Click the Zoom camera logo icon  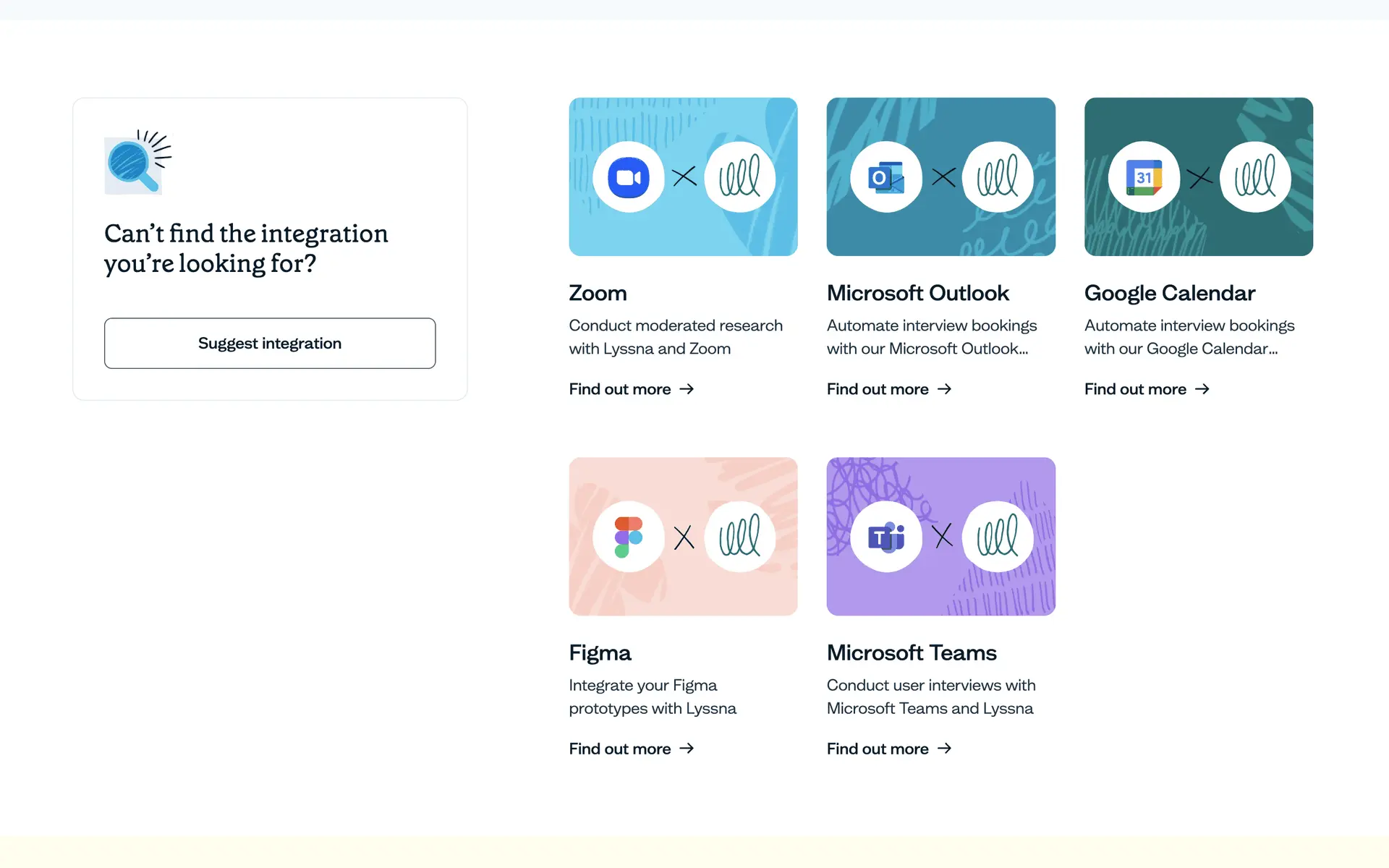point(628,177)
